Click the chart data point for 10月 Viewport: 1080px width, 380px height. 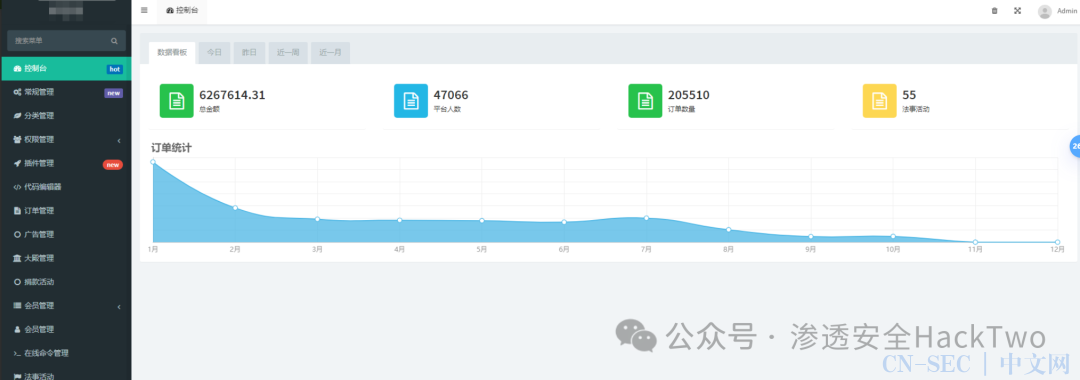tap(893, 236)
